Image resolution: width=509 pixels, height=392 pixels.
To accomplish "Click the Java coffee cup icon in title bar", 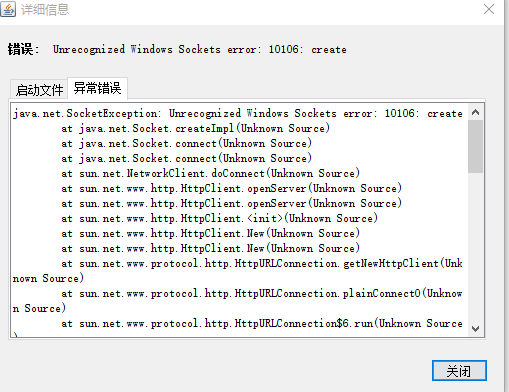I will coord(8,9).
